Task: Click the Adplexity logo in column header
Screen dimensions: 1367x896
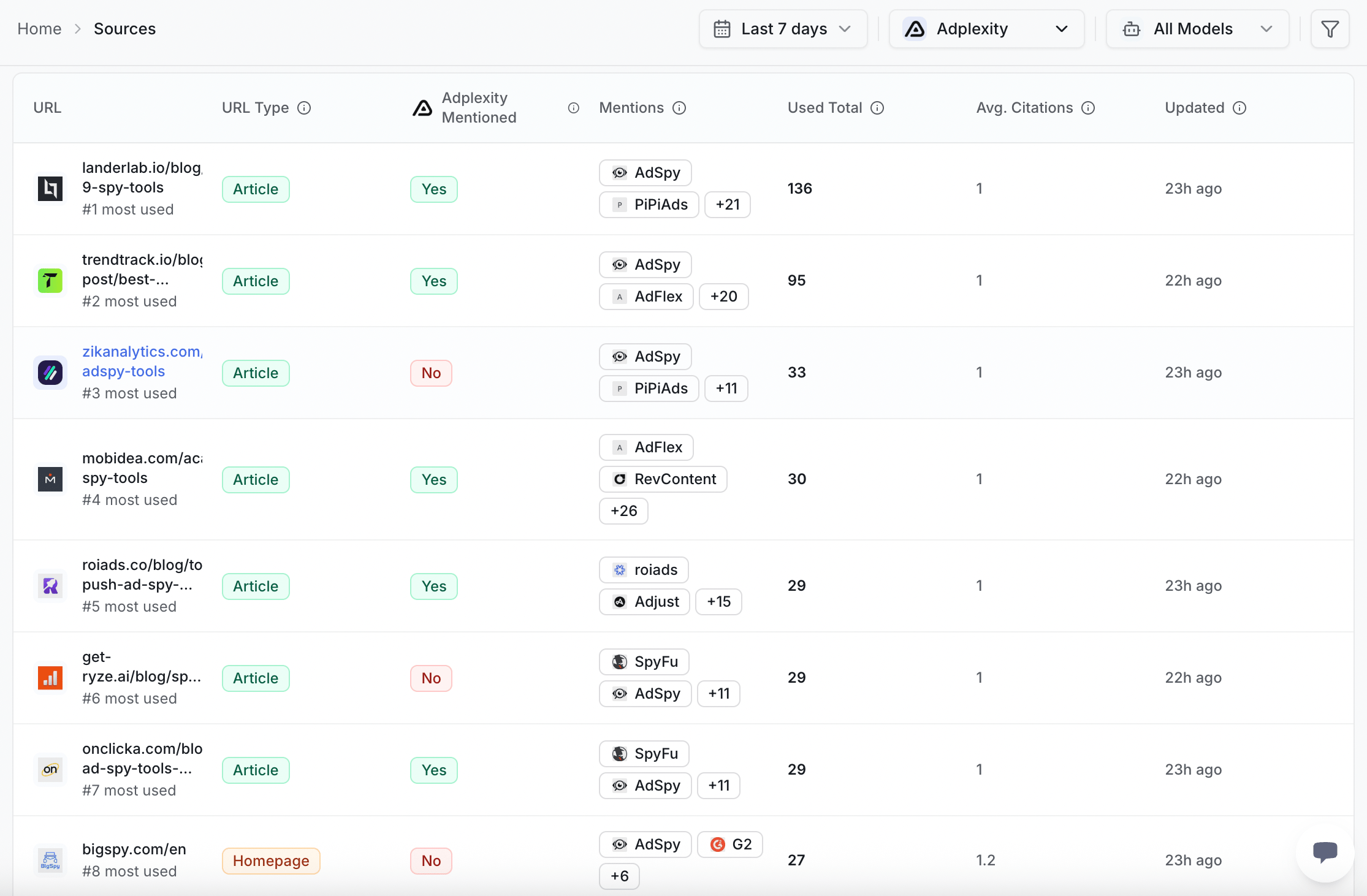Action: coord(422,108)
